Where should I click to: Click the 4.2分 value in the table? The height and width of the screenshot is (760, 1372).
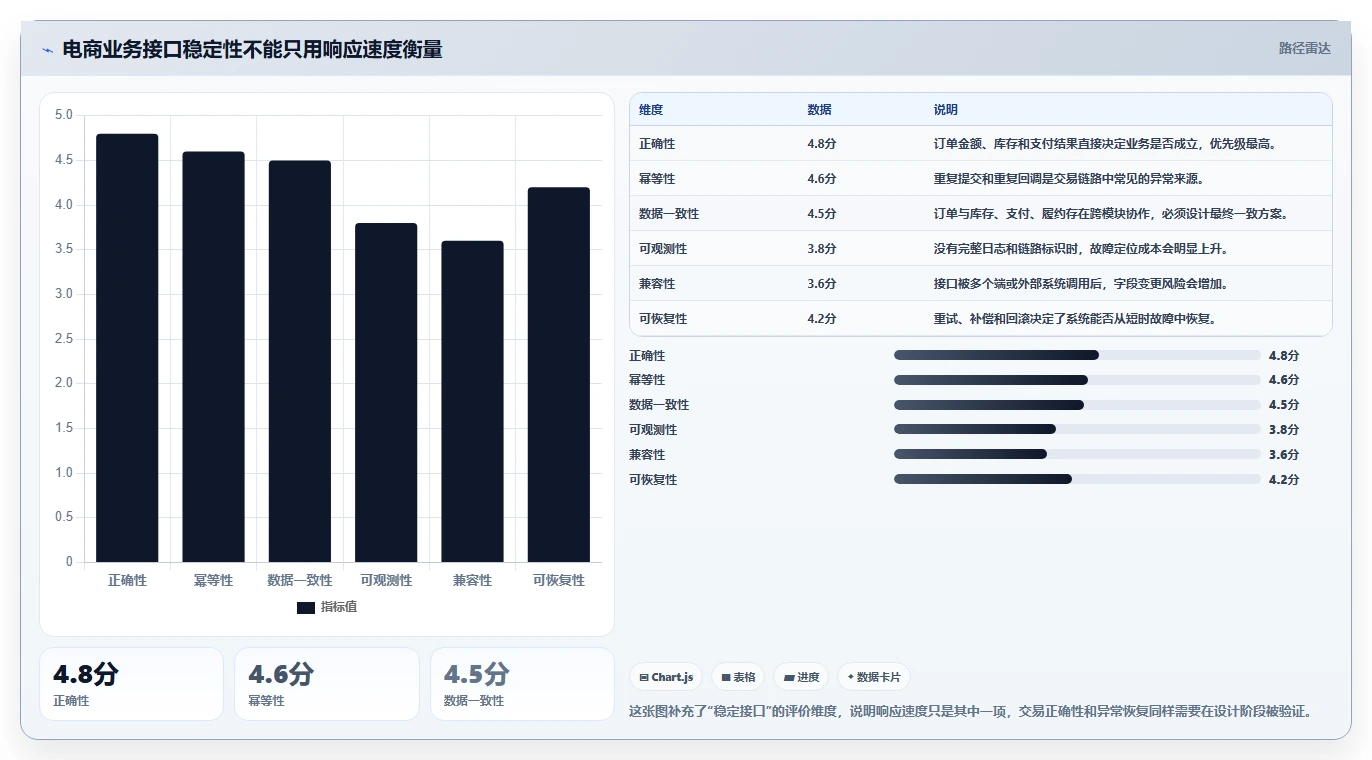[x=822, y=319]
